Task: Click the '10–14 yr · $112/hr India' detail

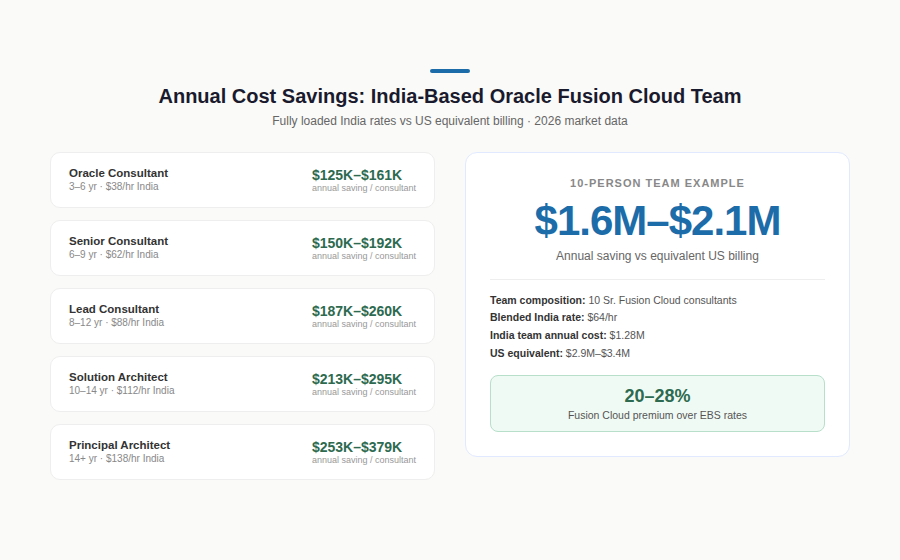Action: tap(122, 390)
